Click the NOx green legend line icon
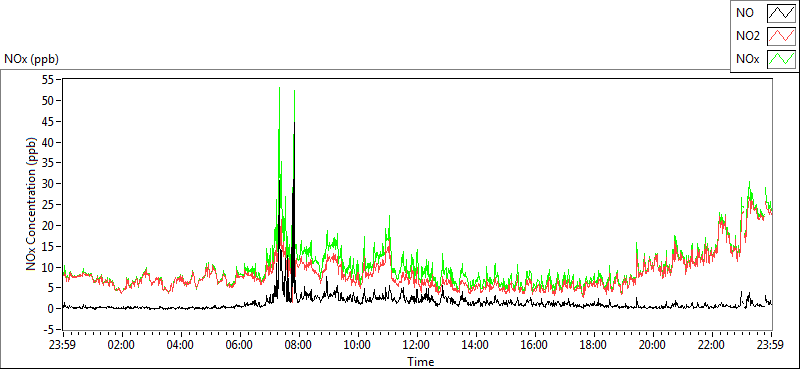This screenshot has height=369, width=800. click(x=782, y=59)
